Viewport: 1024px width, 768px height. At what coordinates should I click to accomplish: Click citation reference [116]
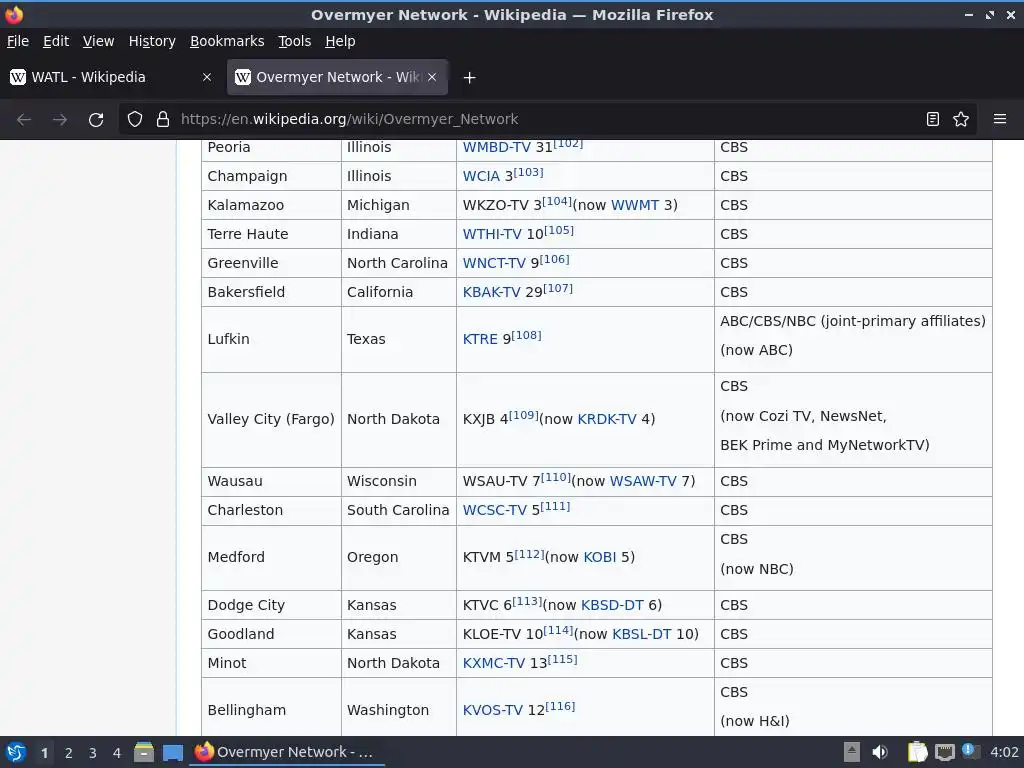coord(560,707)
